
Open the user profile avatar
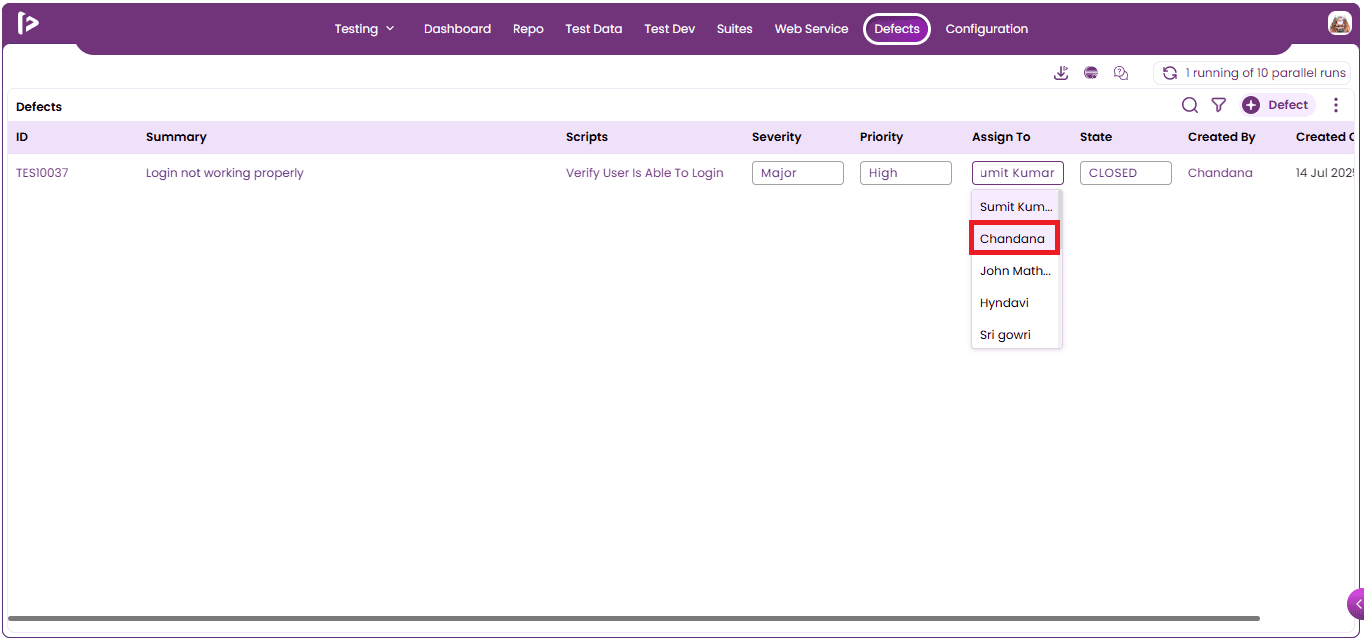pyautogui.click(x=1340, y=24)
